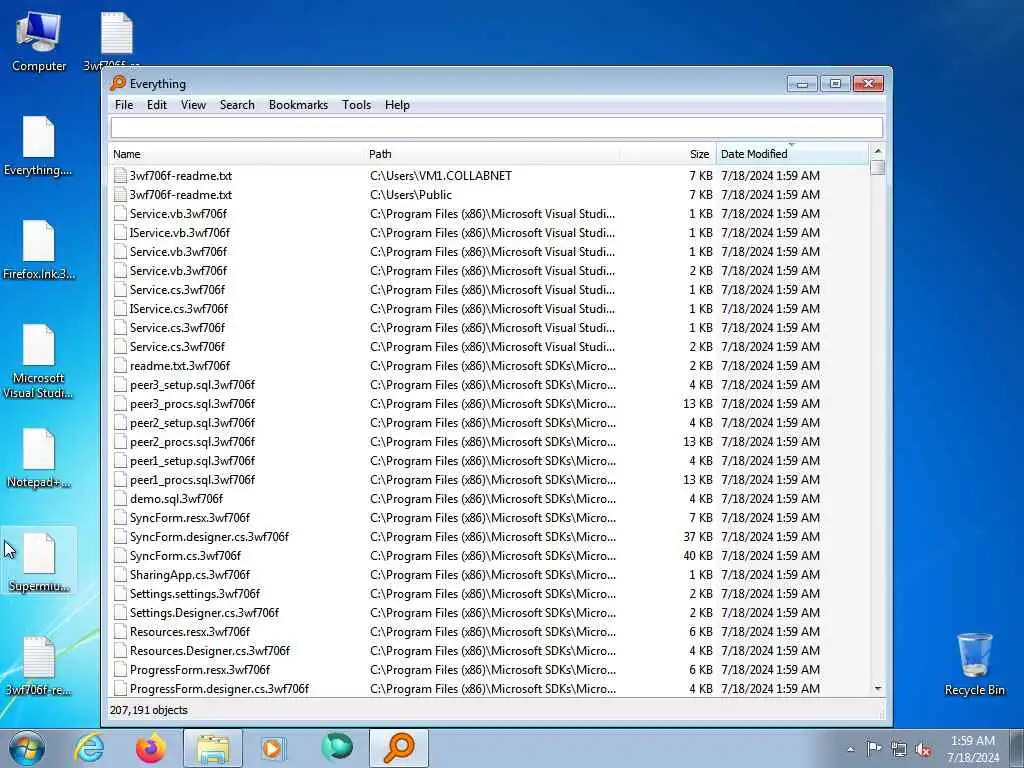Select ProgressForm.resx.3wf706f row
Image resolution: width=1024 pixels, height=768 pixels.
[x=489, y=670]
